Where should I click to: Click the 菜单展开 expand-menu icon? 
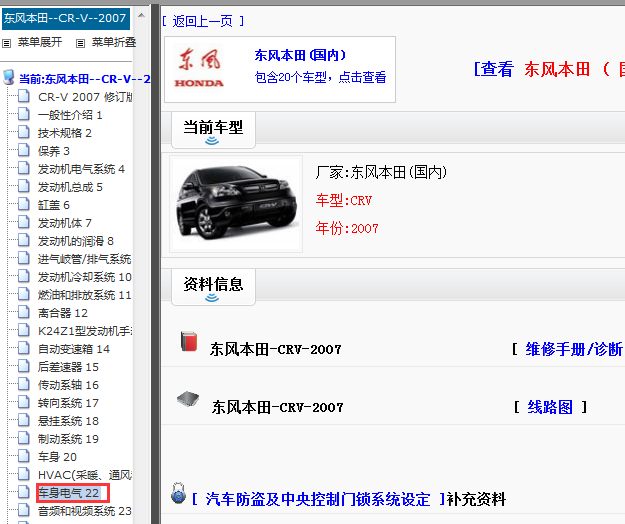pyautogui.click(x=6, y=43)
